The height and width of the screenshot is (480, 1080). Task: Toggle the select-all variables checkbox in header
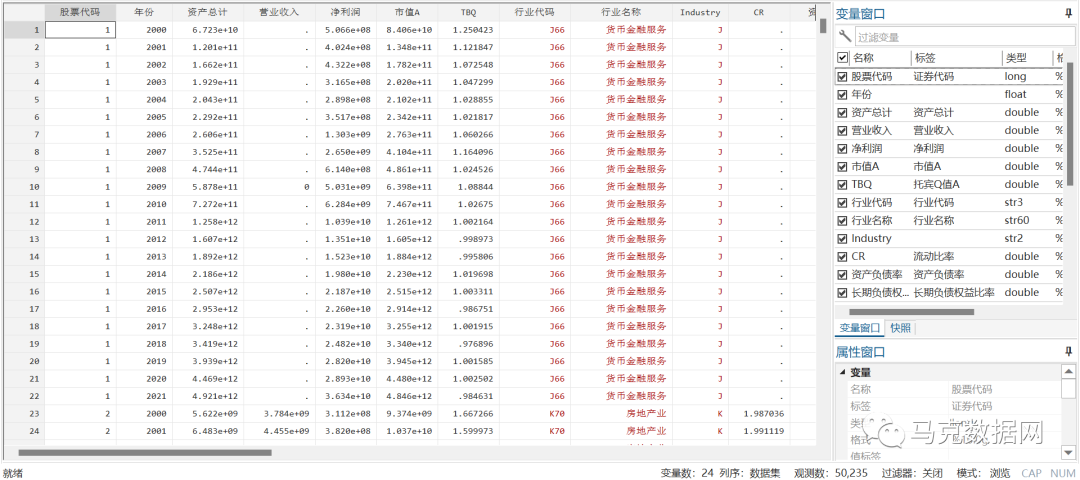pyautogui.click(x=842, y=58)
